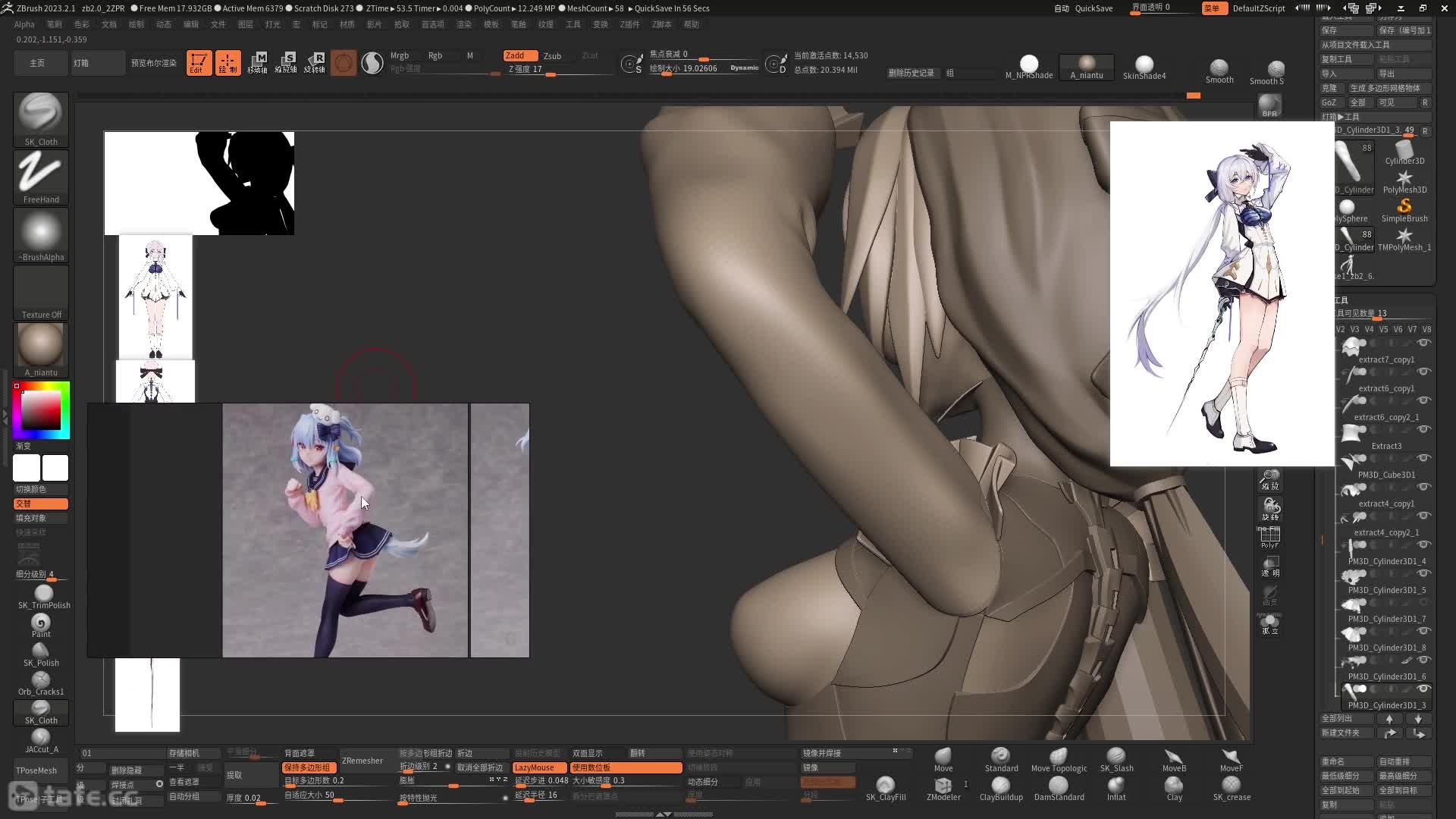Open the Texture Off selector

coord(41,293)
